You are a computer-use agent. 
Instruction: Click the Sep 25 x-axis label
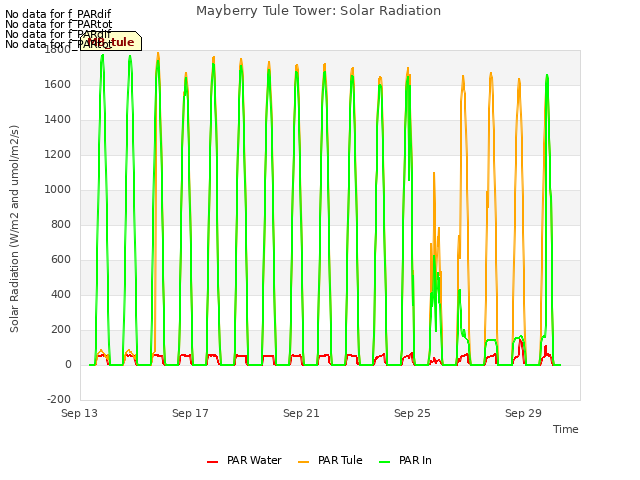click(412, 413)
